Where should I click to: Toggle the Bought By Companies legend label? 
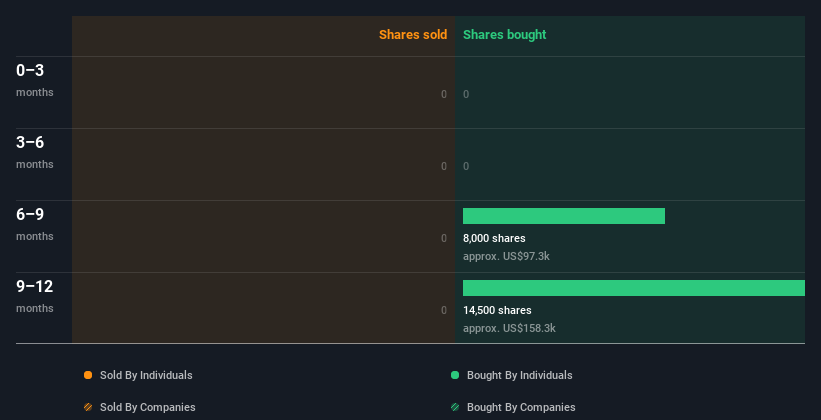(x=521, y=407)
